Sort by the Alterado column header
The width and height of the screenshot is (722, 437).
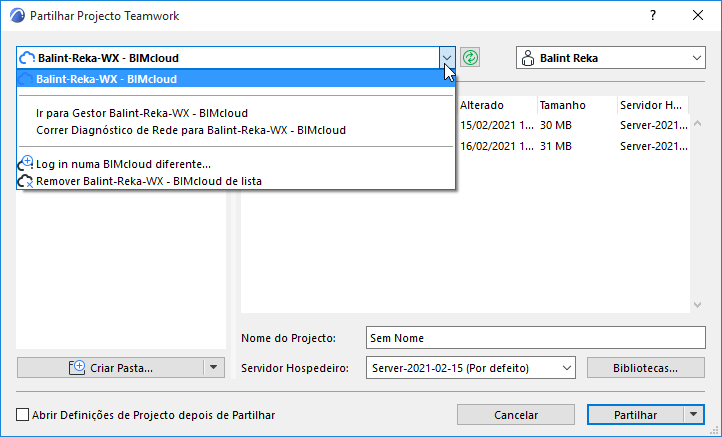pos(497,105)
